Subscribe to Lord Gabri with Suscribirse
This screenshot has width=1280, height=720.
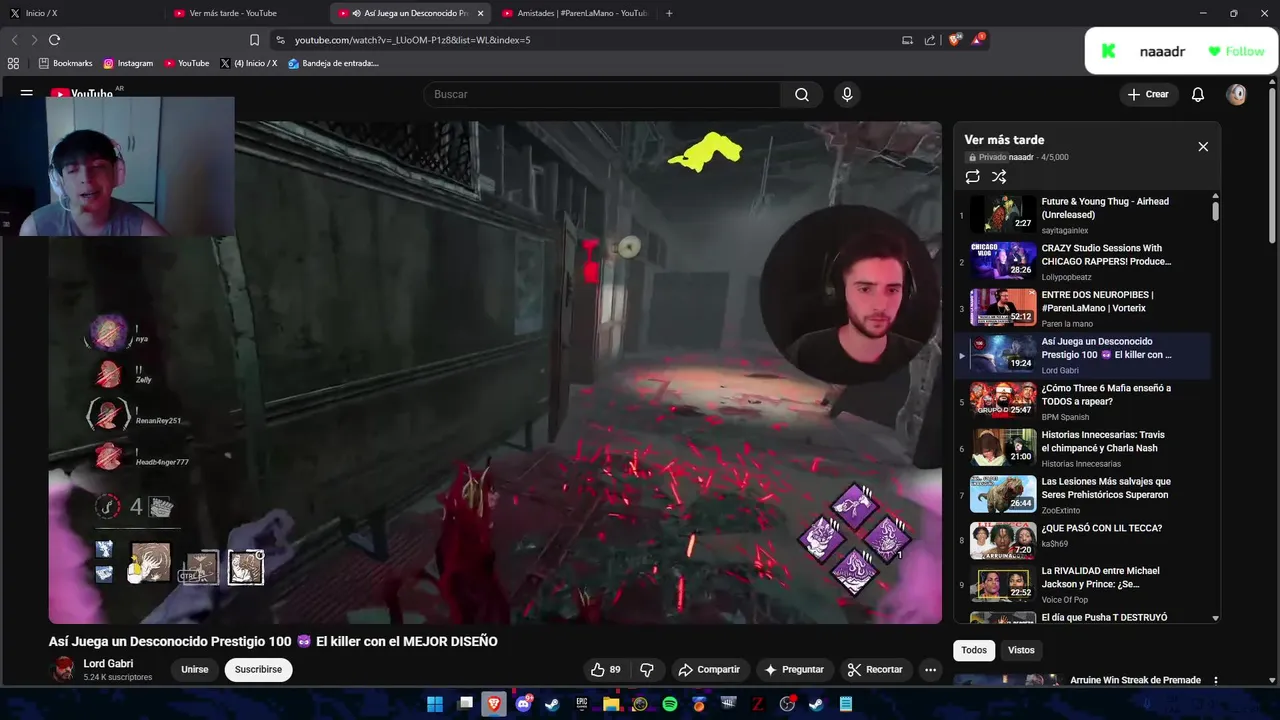pyautogui.click(x=258, y=670)
